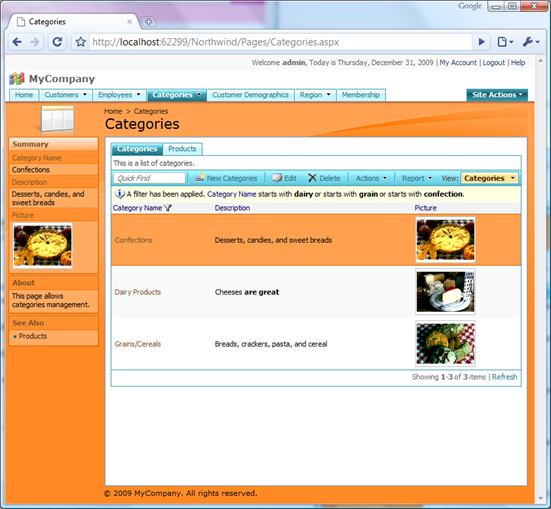Open the View Categories combo box

(x=489, y=178)
